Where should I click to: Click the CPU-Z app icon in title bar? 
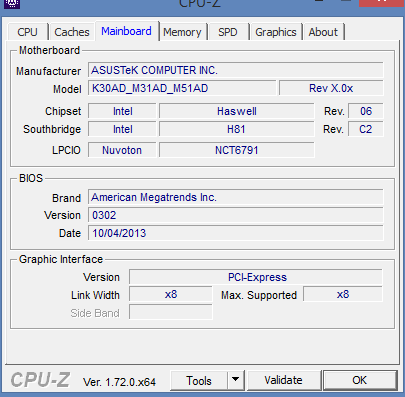click(x=11, y=3)
